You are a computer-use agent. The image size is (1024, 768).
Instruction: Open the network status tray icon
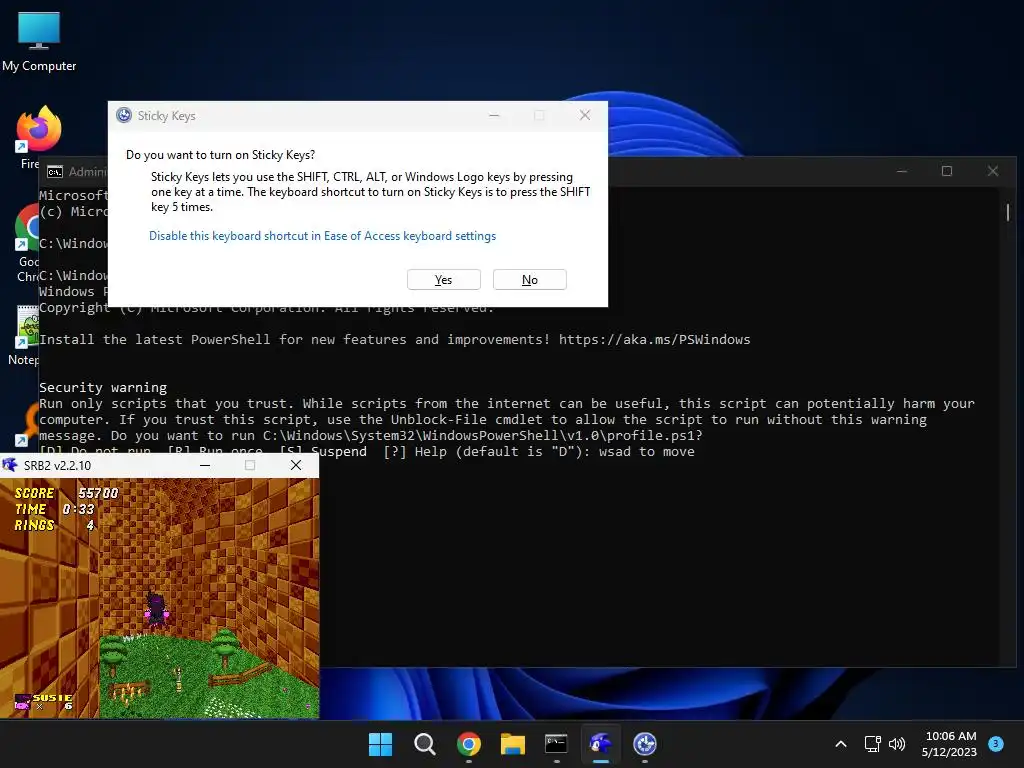872,744
